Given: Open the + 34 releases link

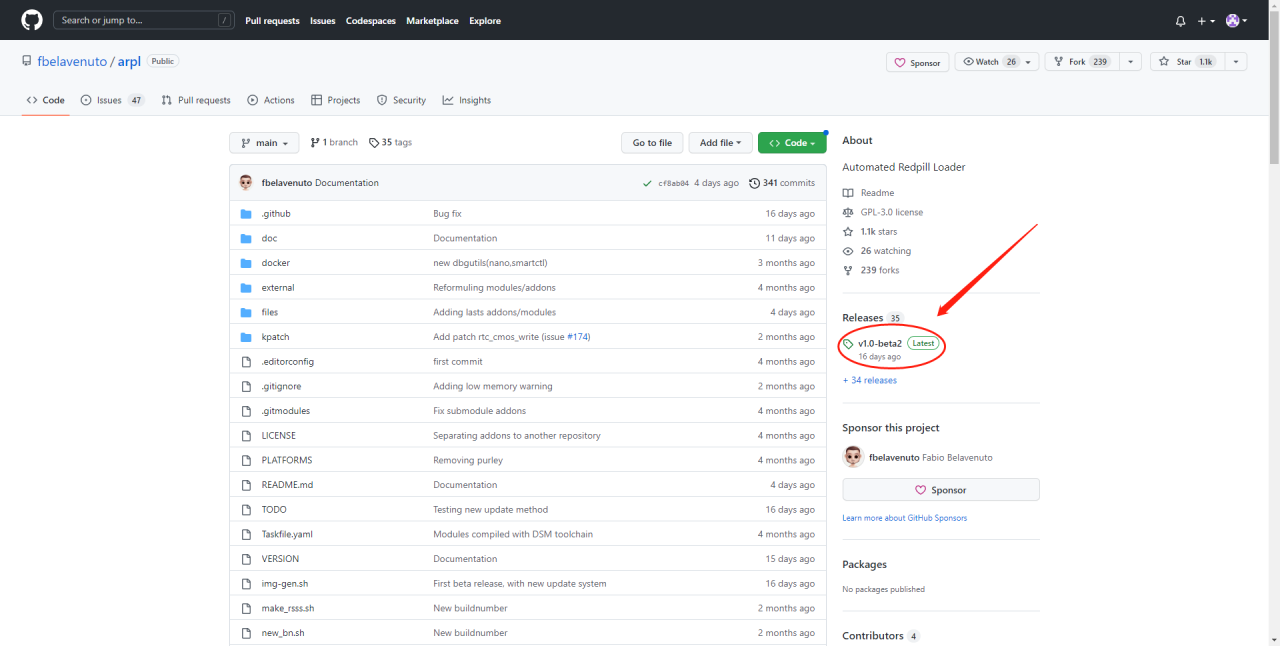Looking at the screenshot, I should 869,380.
